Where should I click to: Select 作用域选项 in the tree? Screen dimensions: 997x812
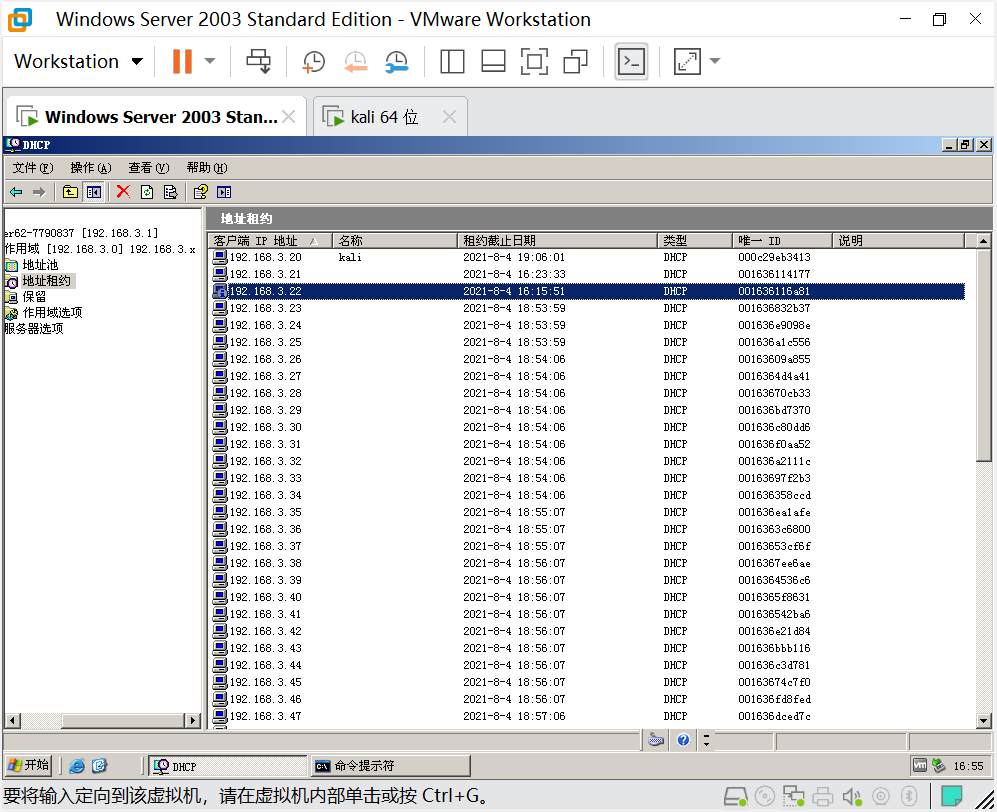[52, 313]
